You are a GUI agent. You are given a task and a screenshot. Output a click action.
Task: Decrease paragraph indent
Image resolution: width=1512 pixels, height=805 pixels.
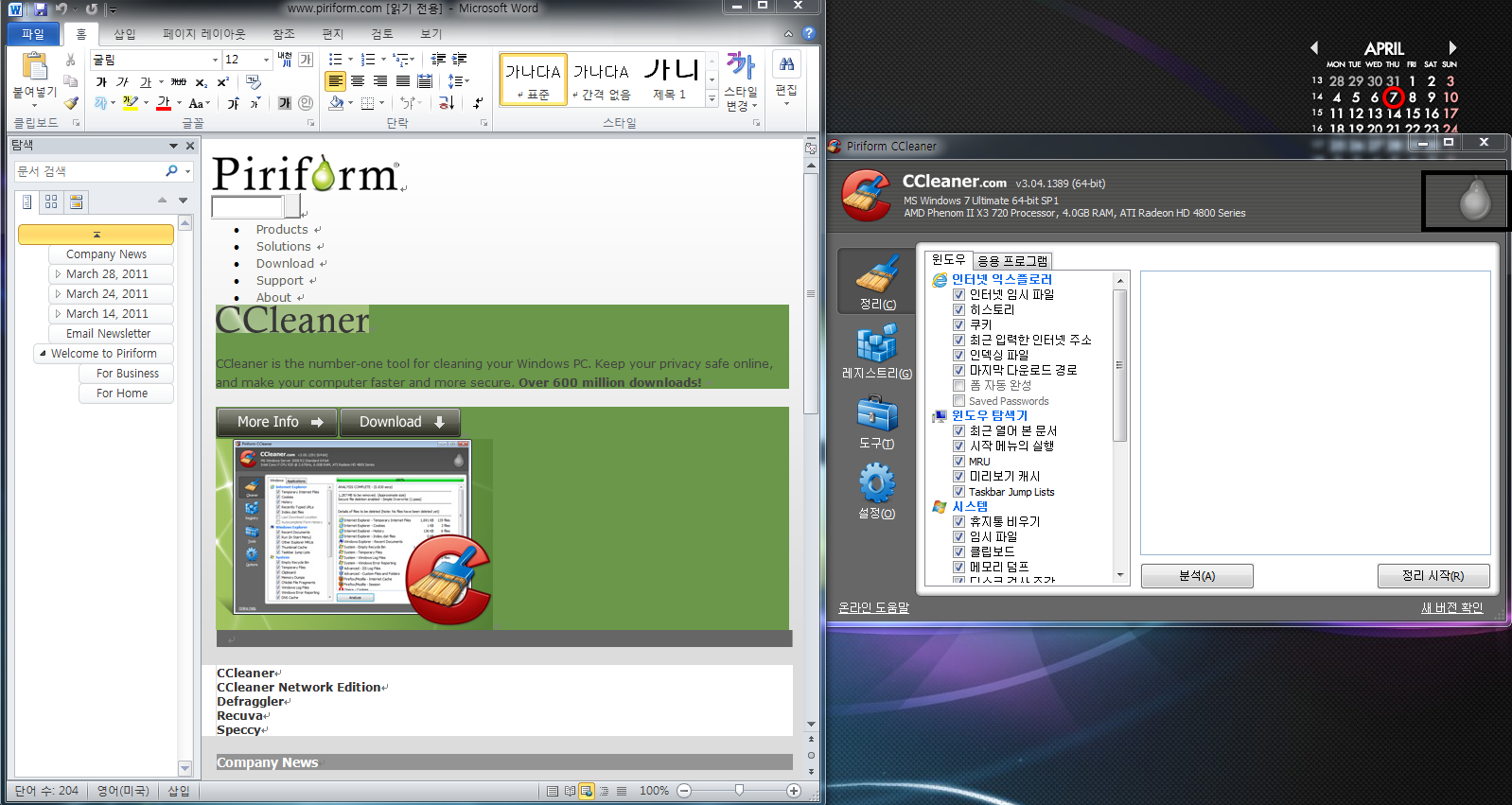438,60
